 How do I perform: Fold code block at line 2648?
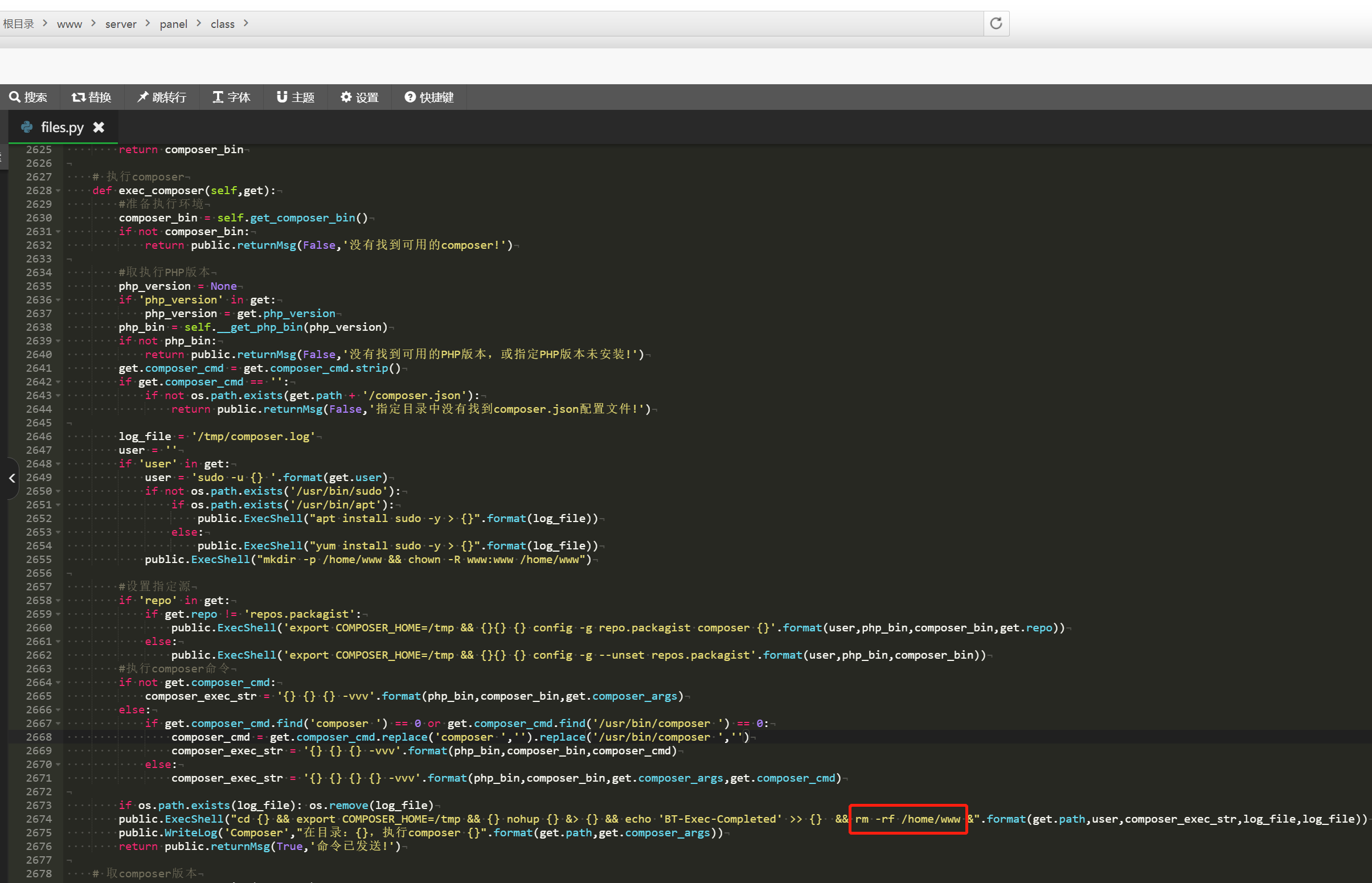(x=58, y=464)
